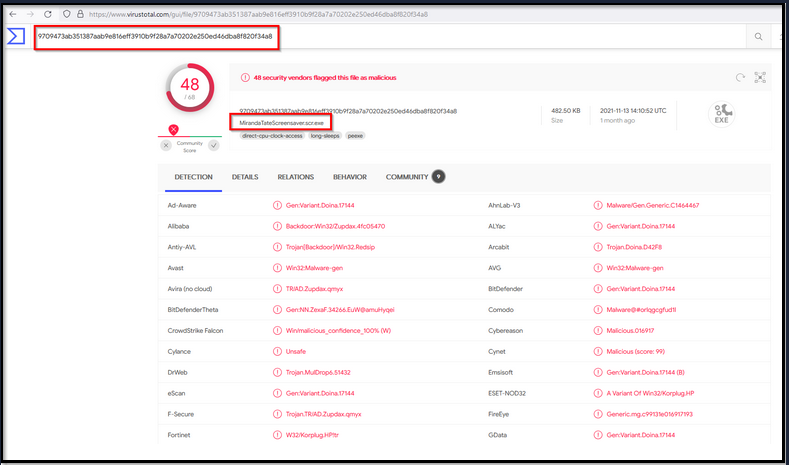Image resolution: width=789 pixels, height=465 pixels.
Task: Click the BitDefenderTheta vendor name
Action: tap(193, 310)
